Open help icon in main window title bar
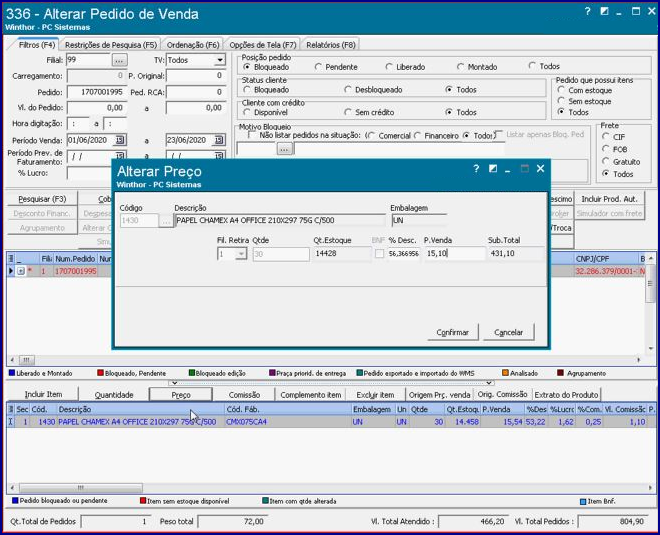The width and height of the screenshot is (660, 535). [588, 11]
